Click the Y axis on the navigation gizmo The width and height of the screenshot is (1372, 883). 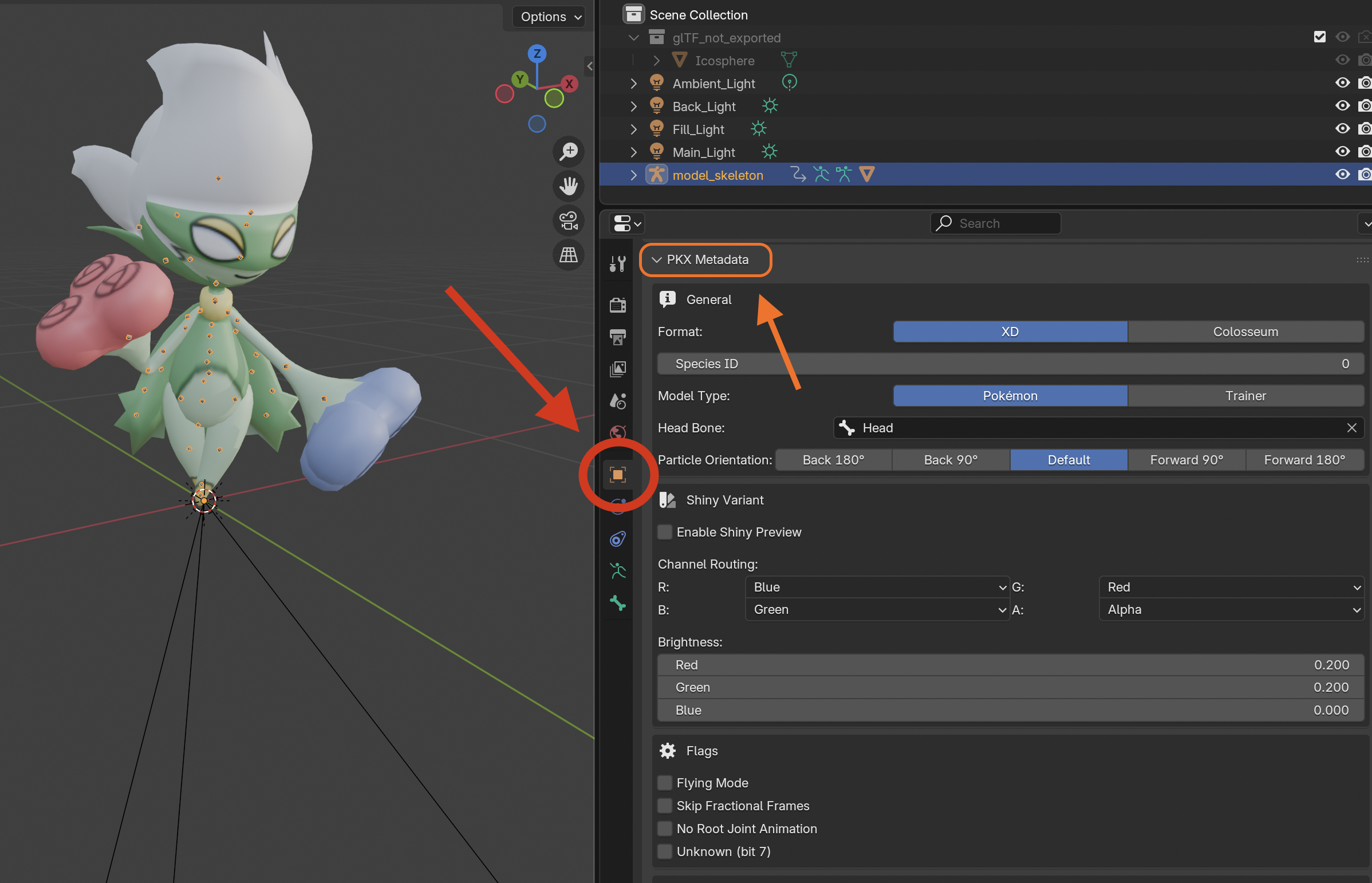pos(519,79)
